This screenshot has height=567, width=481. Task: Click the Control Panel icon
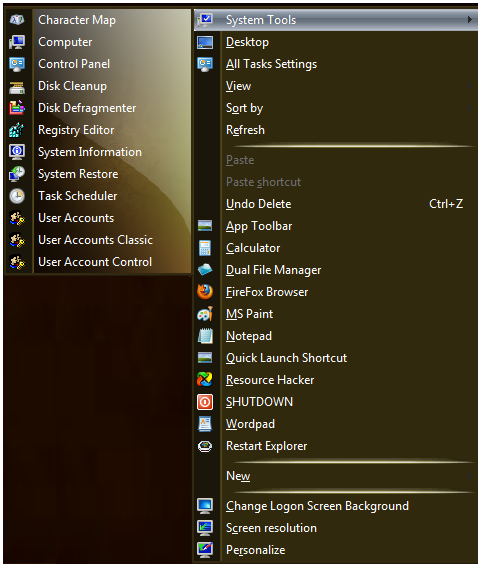[x=17, y=64]
